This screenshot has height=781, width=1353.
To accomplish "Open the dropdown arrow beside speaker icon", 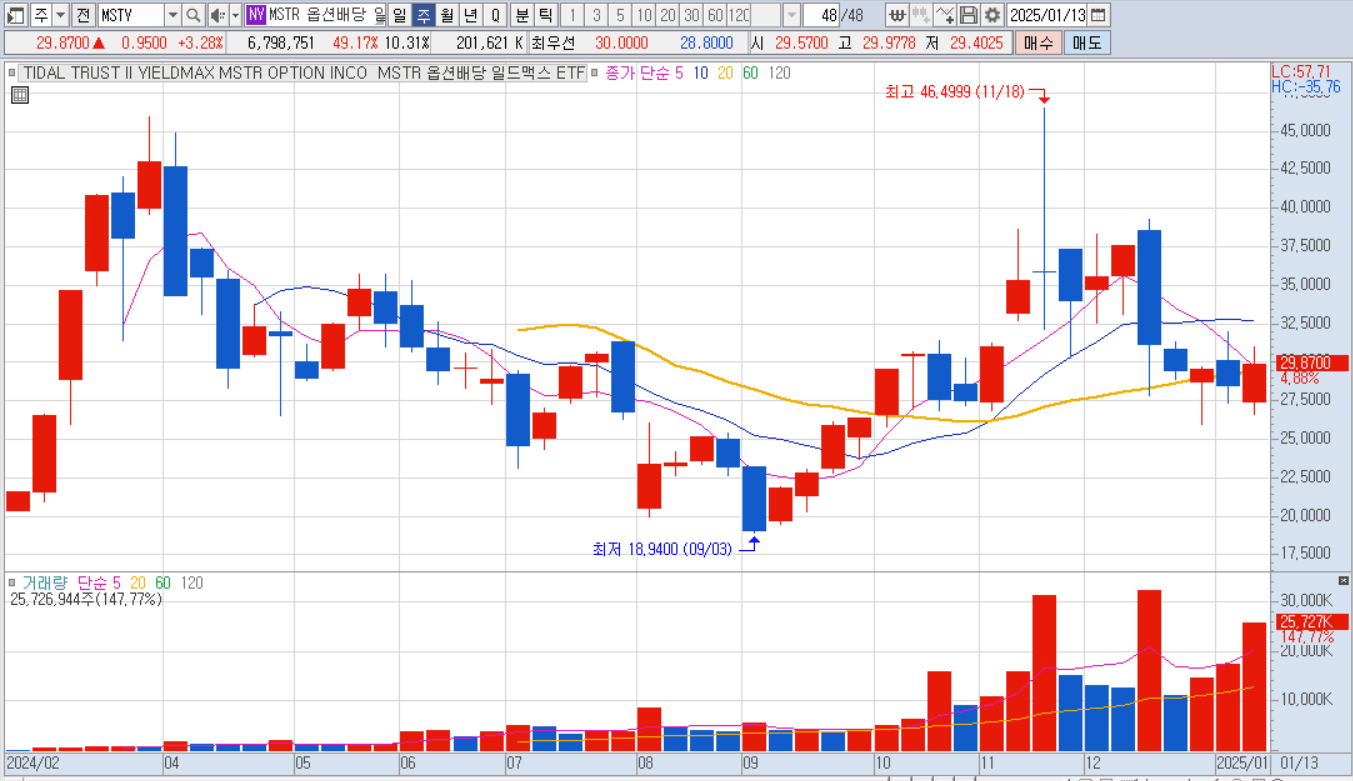I will (x=235, y=15).
